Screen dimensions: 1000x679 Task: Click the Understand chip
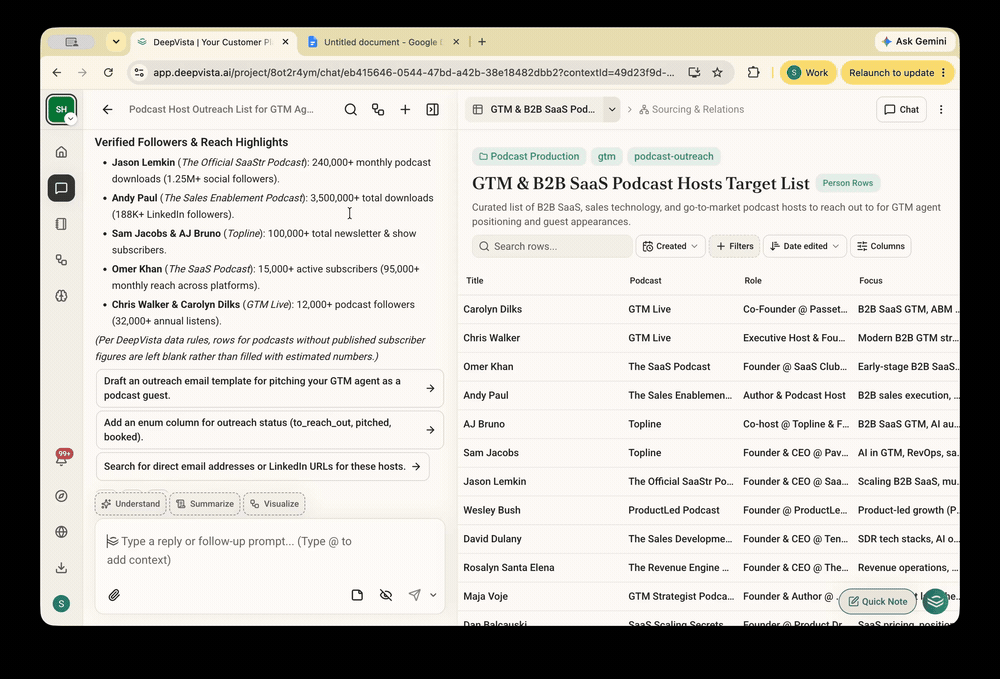(x=131, y=504)
